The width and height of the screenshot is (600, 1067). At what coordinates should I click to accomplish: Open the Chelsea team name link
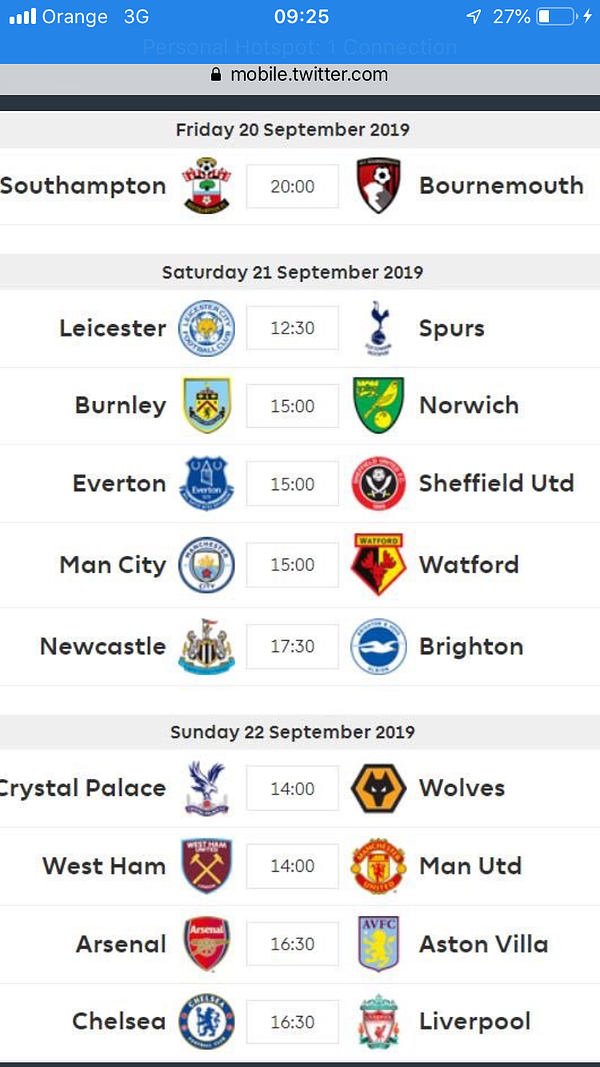119,1021
